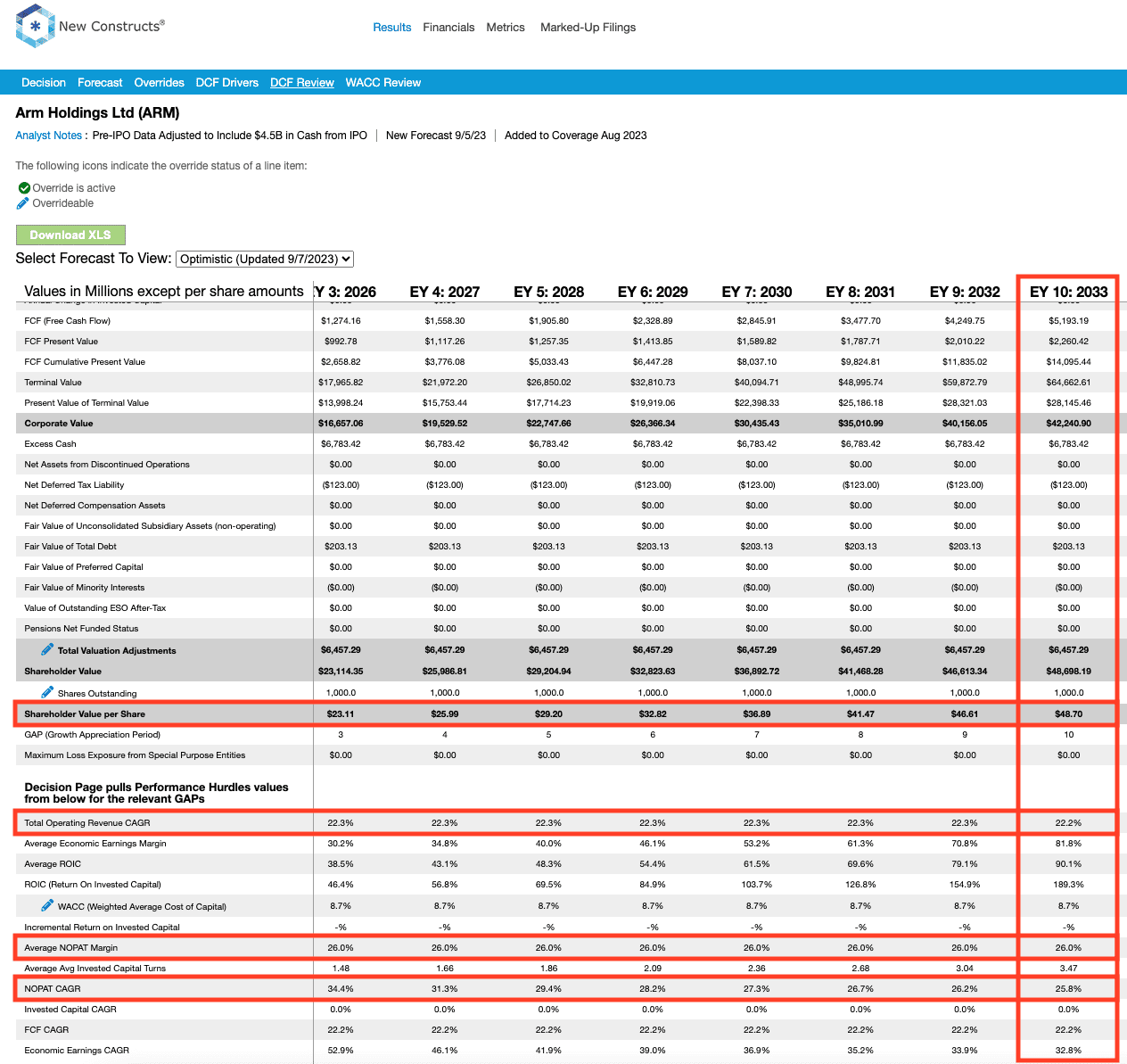Open the Analyst Notes link

point(49,136)
